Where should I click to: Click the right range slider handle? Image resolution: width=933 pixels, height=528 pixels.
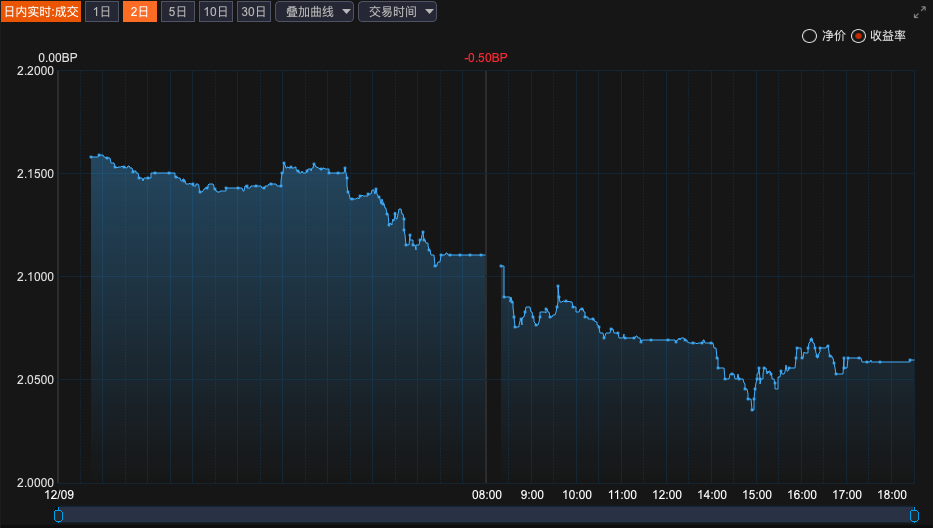[914, 515]
